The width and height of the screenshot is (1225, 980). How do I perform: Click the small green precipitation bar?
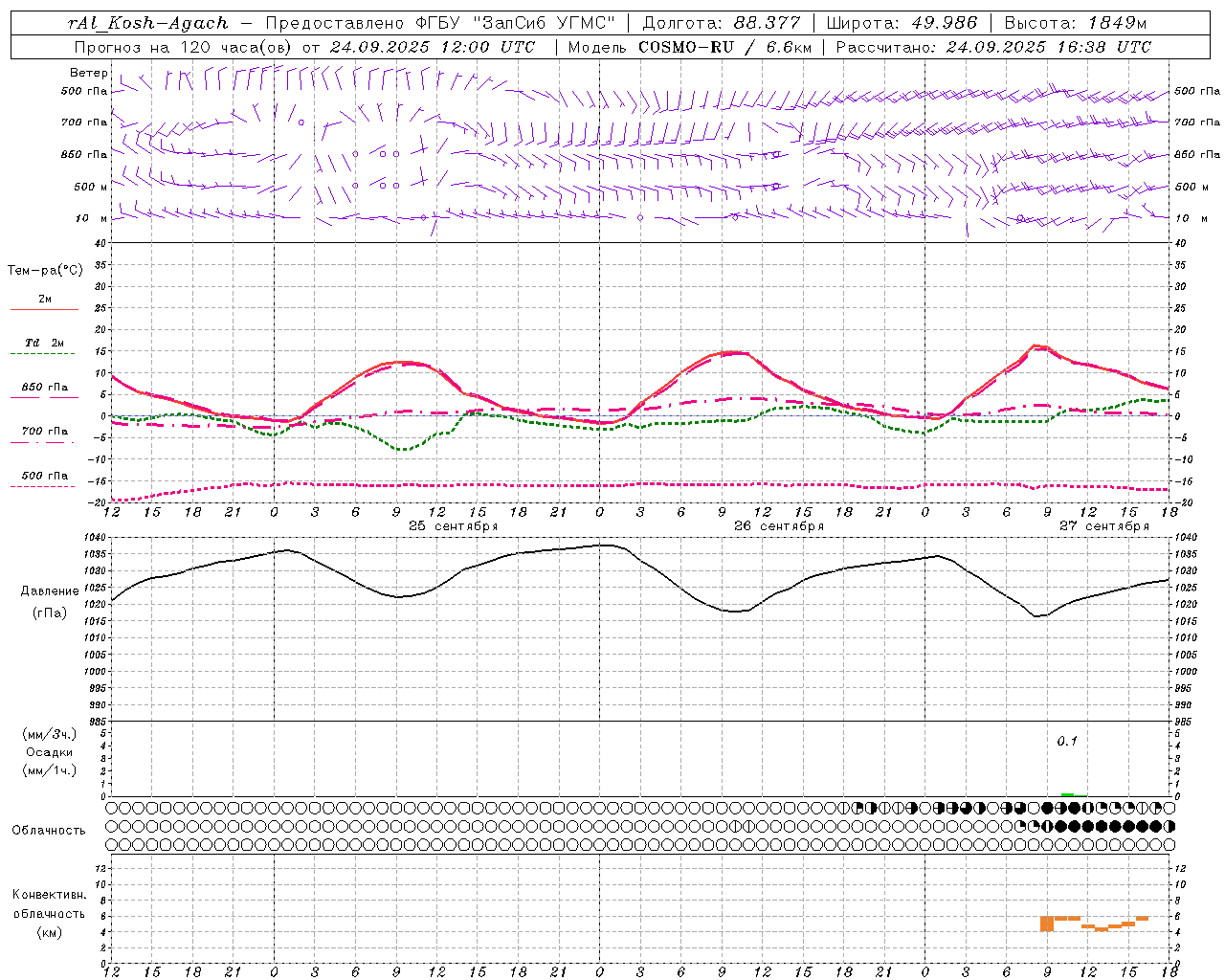point(1067,794)
